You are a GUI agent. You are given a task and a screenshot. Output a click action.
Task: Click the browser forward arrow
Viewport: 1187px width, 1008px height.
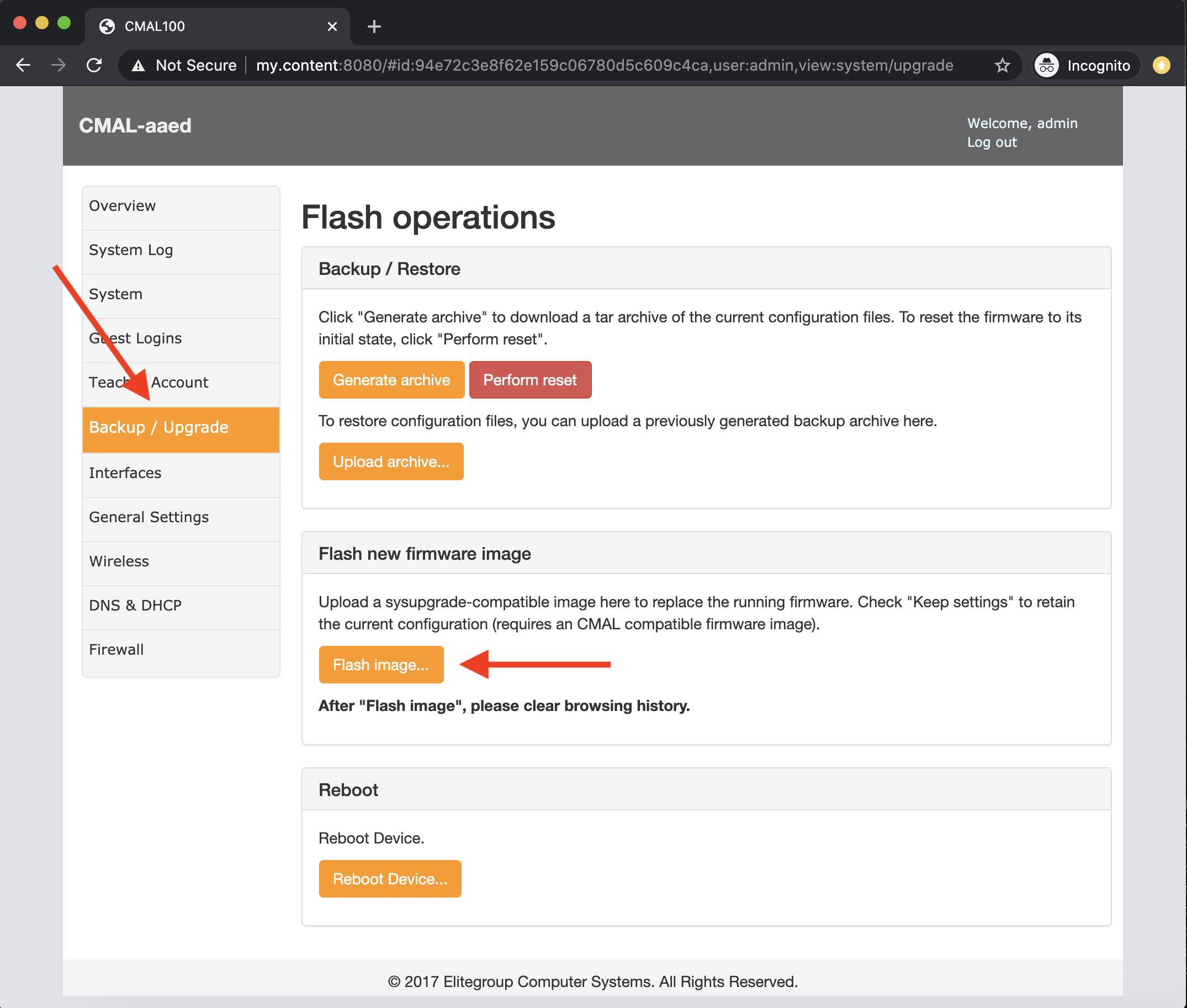pyautogui.click(x=59, y=65)
